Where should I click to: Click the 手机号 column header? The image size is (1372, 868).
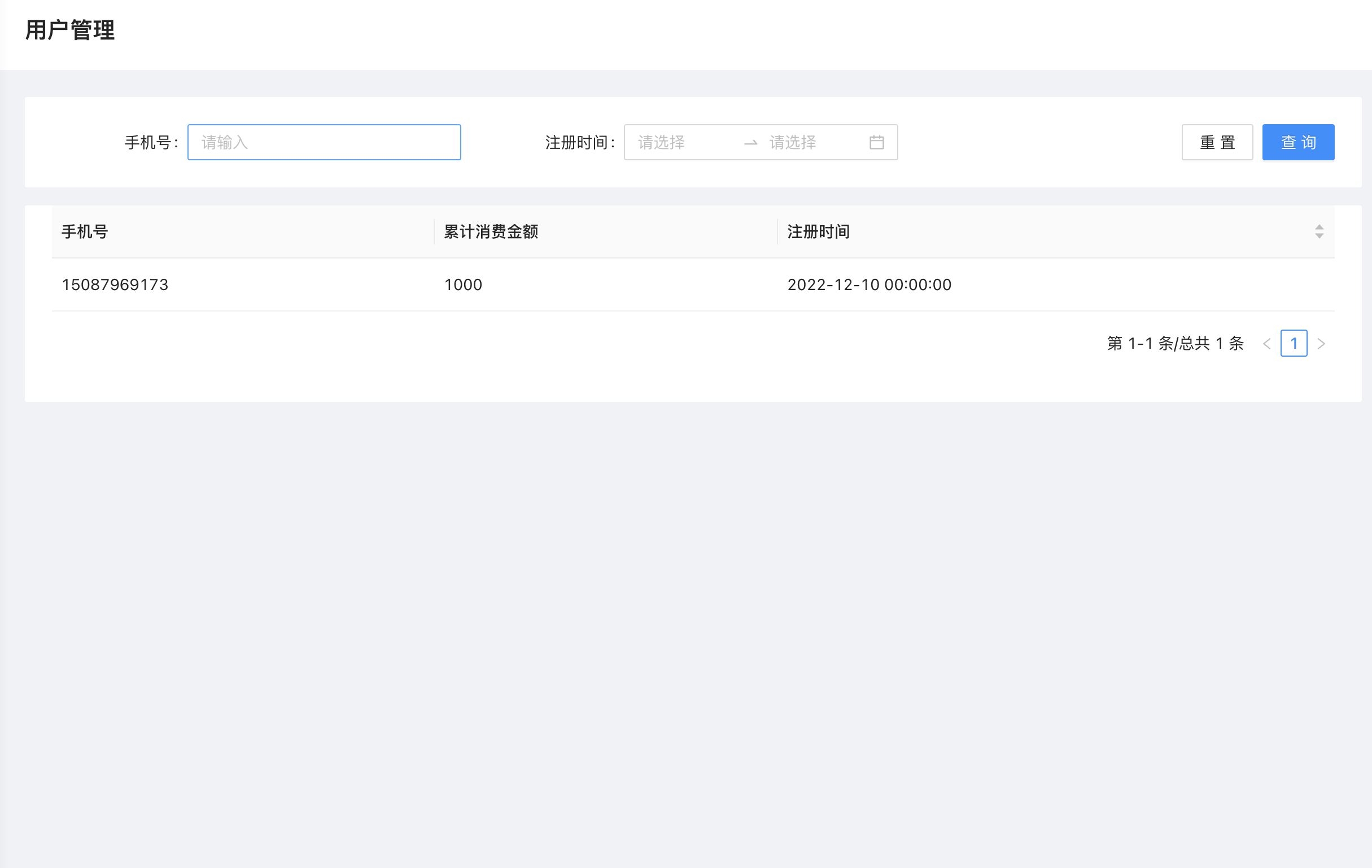point(243,231)
